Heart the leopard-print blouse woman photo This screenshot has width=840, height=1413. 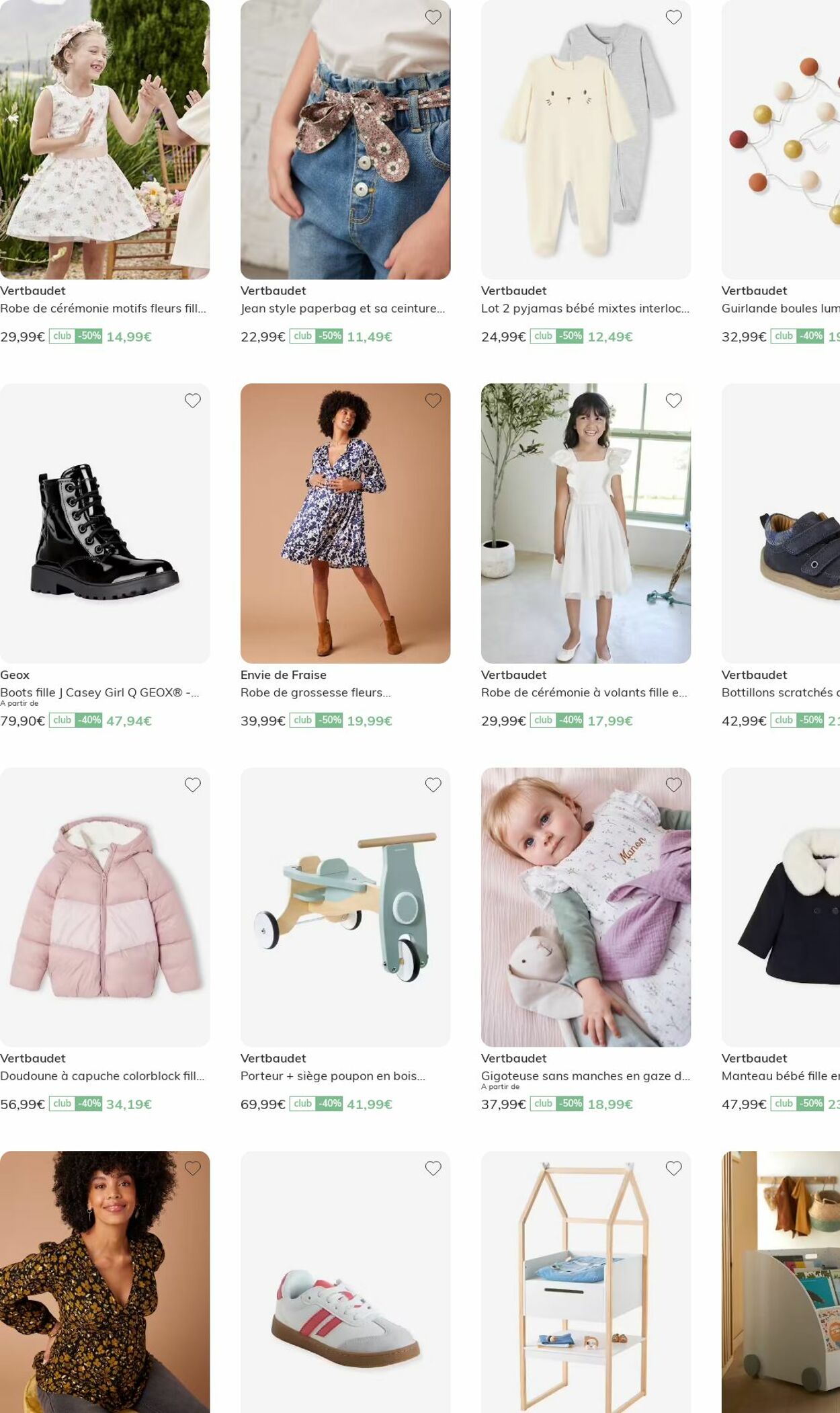tap(192, 1168)
